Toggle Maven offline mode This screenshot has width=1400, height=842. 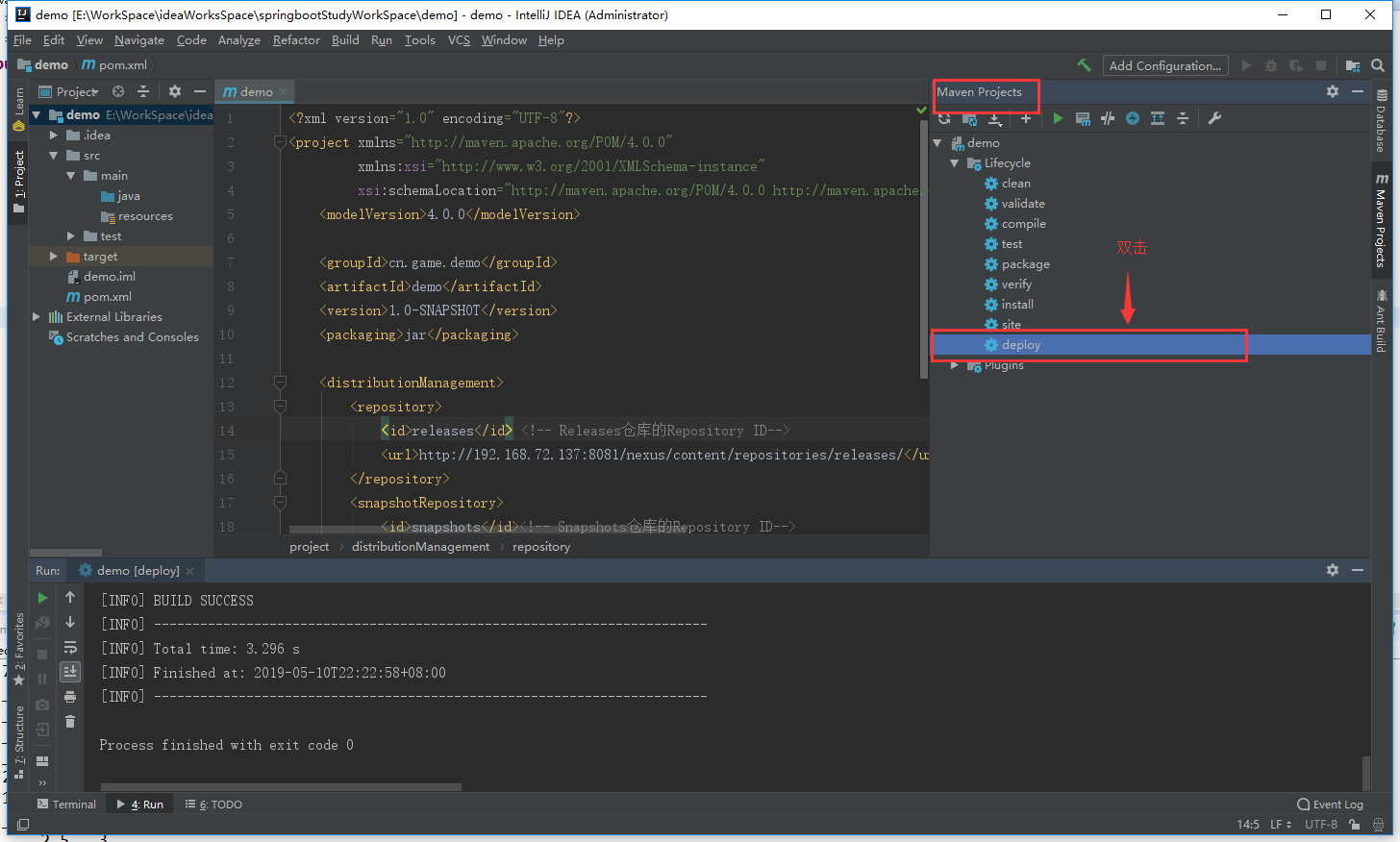[1108, 118]
